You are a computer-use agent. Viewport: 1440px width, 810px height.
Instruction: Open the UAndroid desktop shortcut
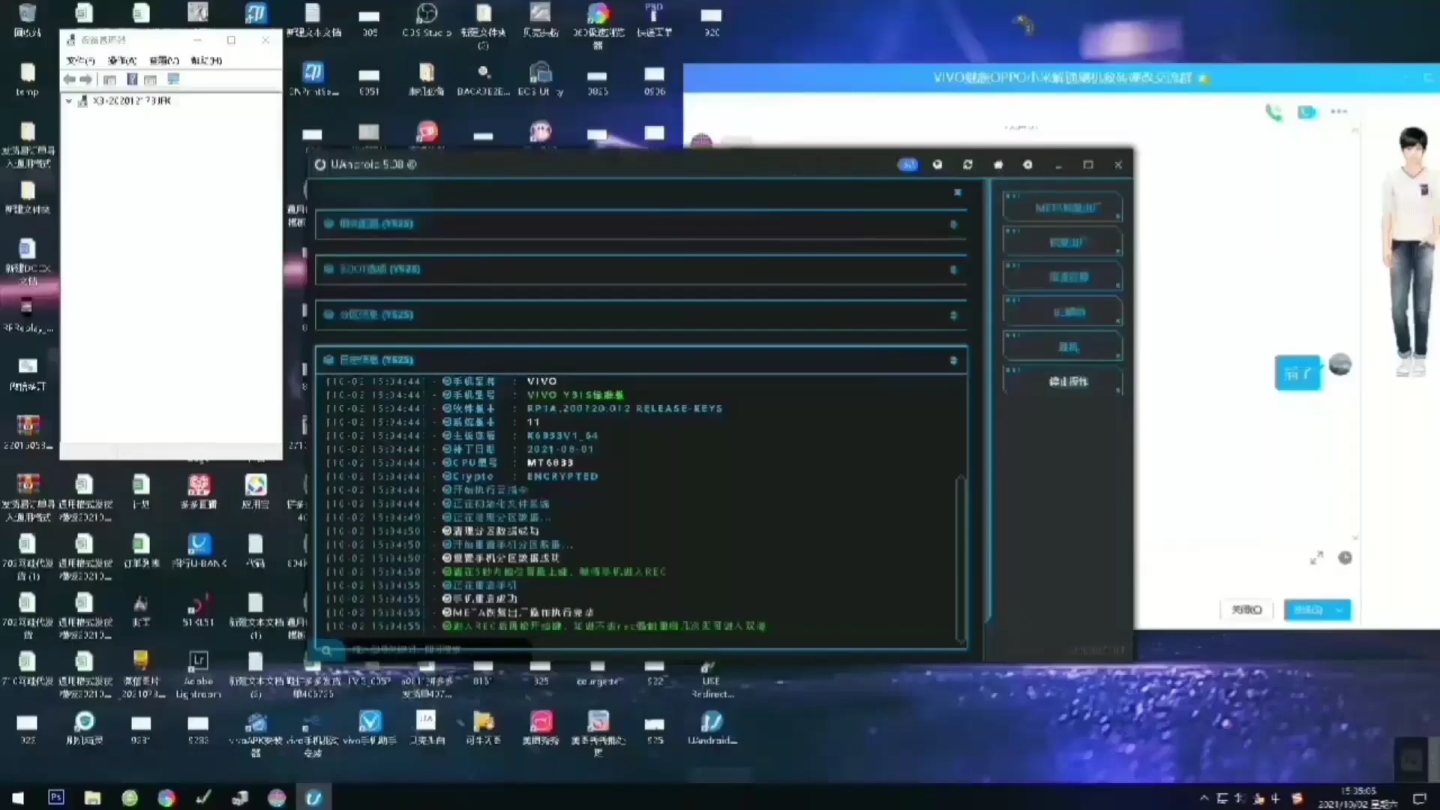coord(712,728)
